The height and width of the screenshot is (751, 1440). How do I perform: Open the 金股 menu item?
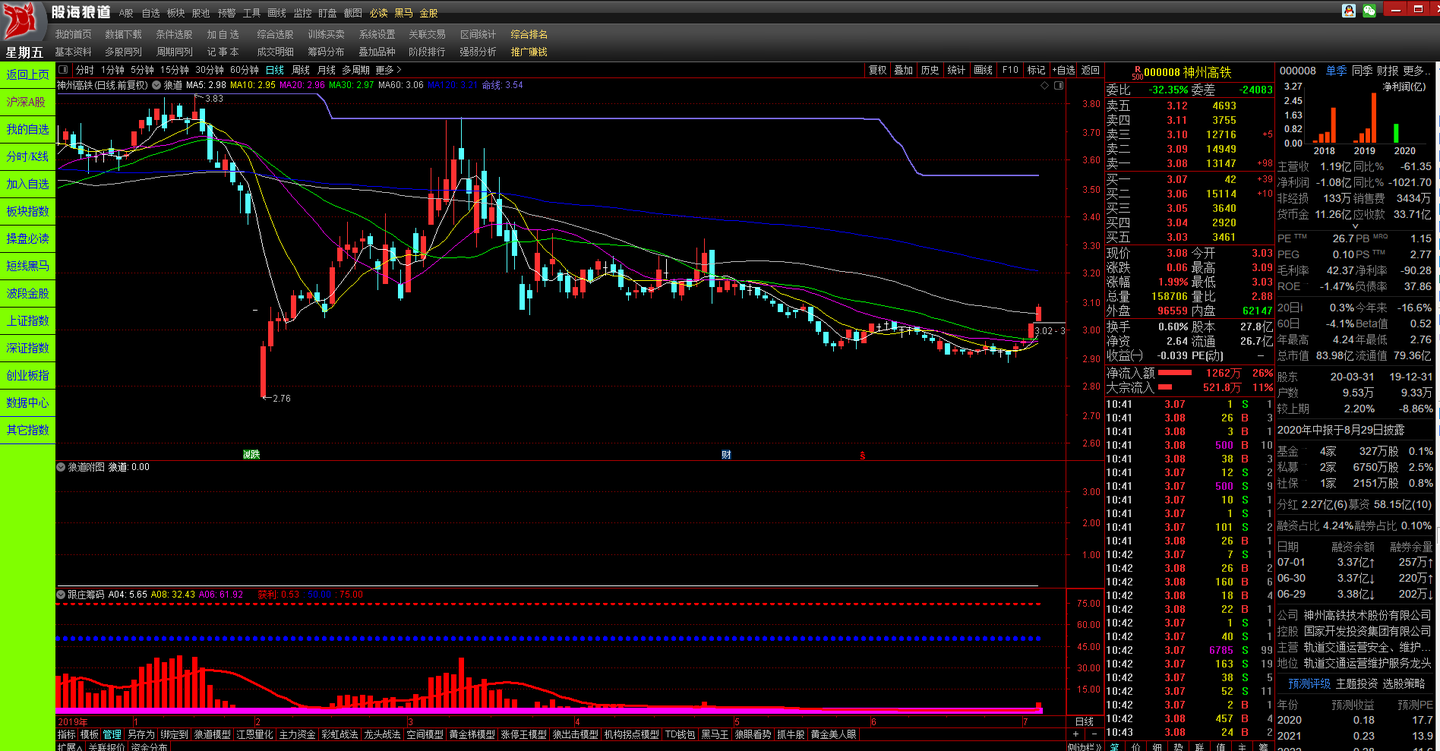pyautogui.click(x=428, y=14)
